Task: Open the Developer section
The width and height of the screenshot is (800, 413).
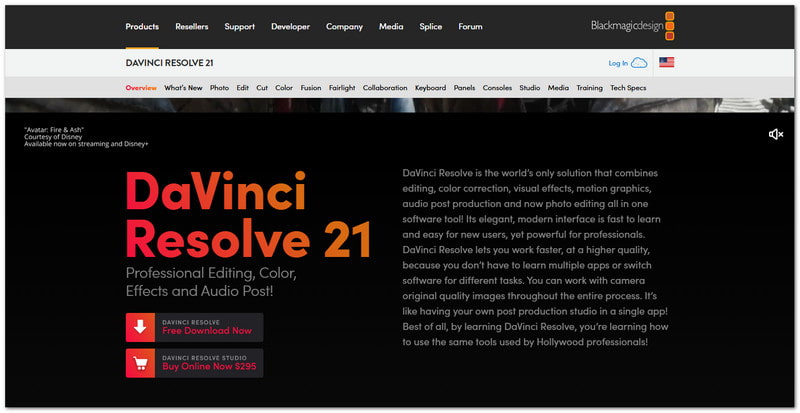Action: tap(290, 27)
